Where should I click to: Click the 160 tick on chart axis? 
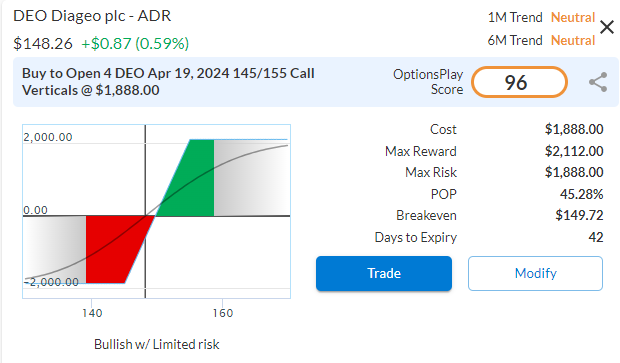(x=223, y=313)
